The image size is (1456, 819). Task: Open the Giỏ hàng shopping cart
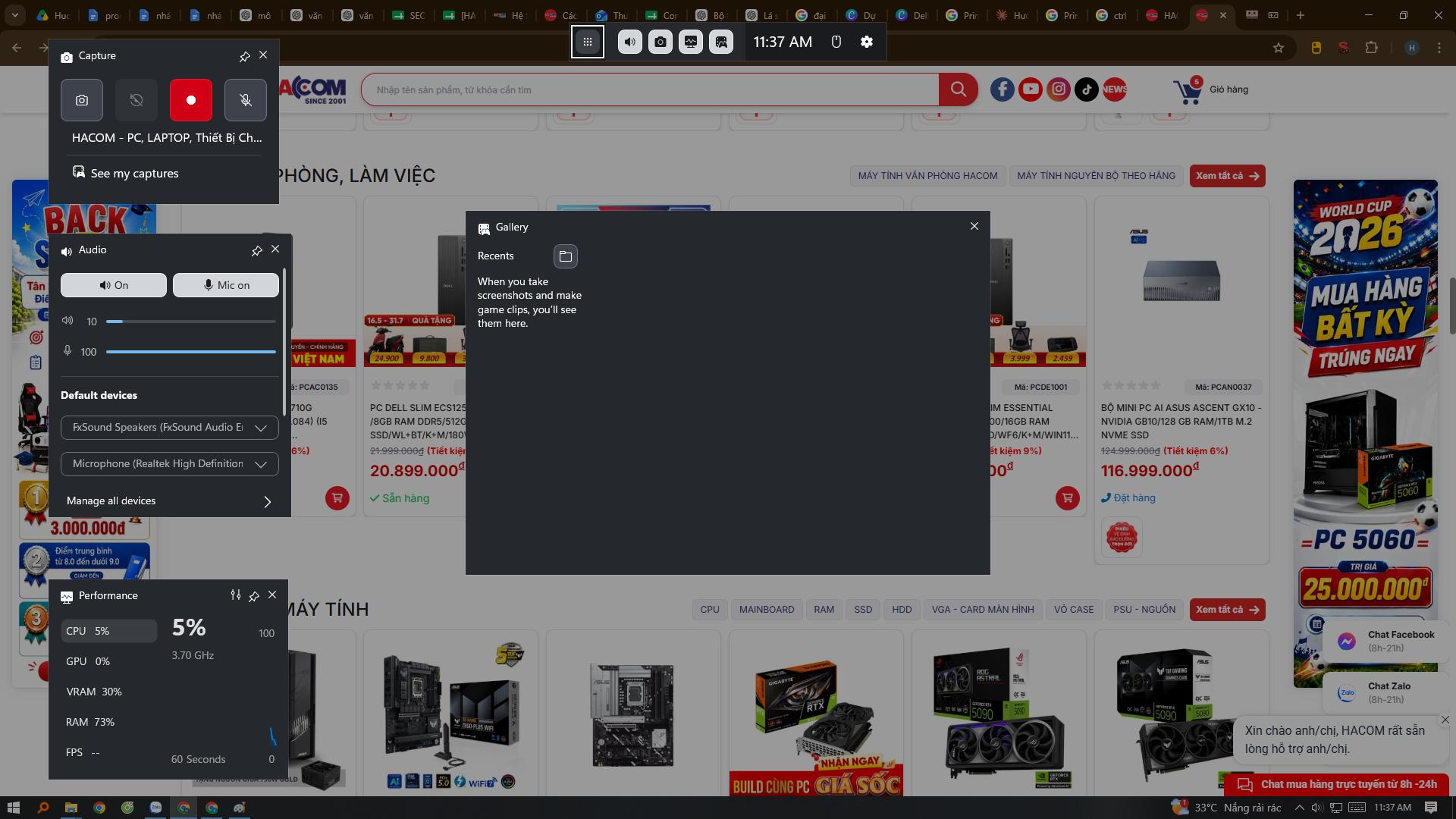point(1211,90)
